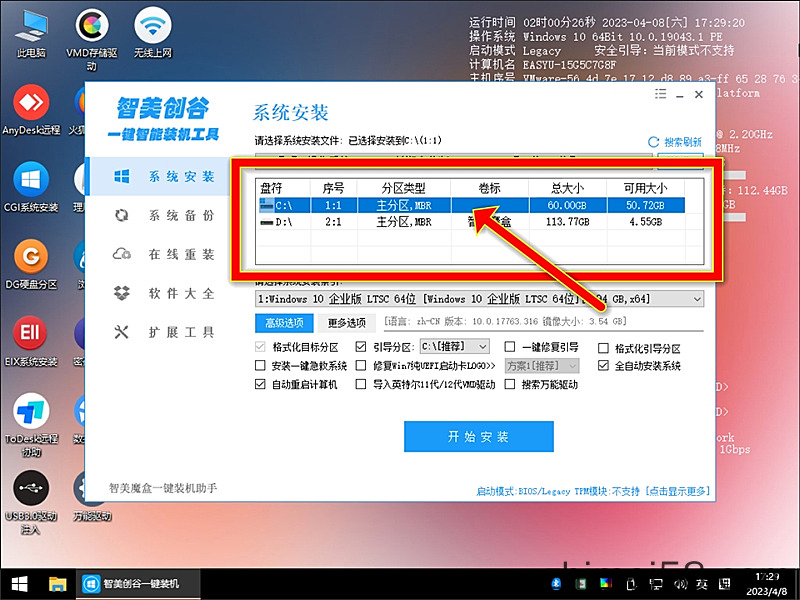Click the 英 input language indicator
Image resolution: width=800 pixels, height=600 pixels.
(x=702, y=584)
